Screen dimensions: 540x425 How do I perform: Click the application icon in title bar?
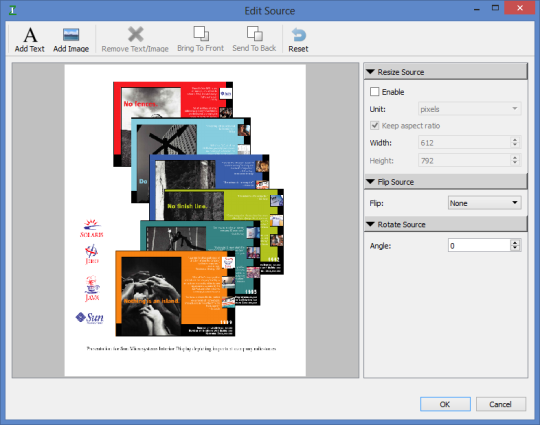(x=13, y=10)
